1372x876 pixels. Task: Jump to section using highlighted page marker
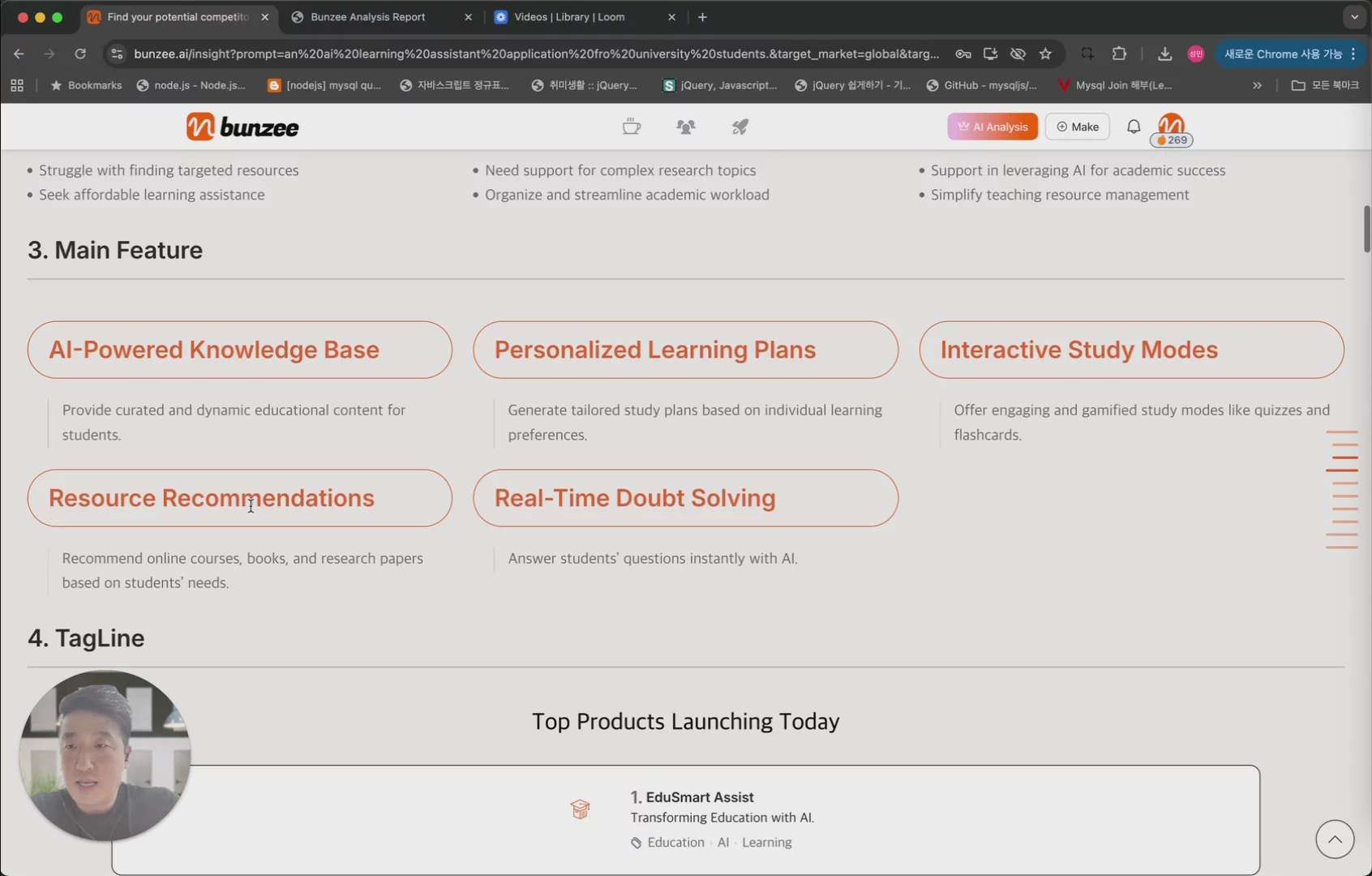click(1342, 470)
